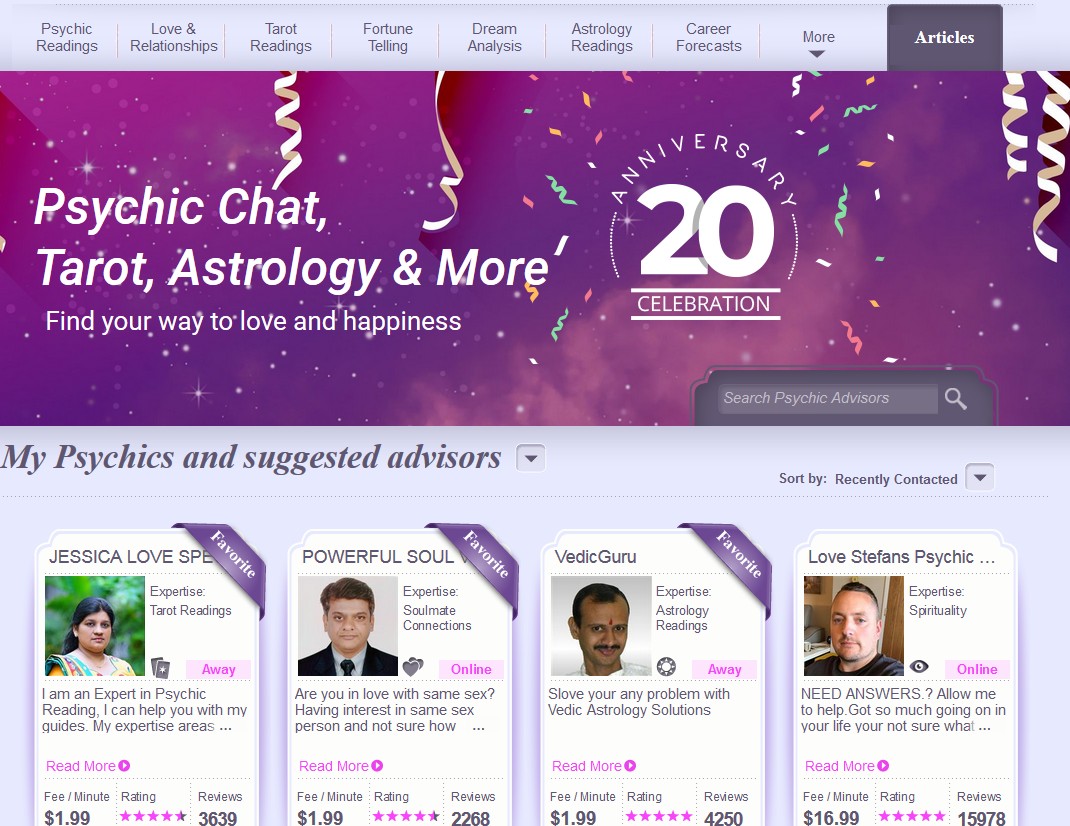Open the Tarot Readings menu item
Viewport: 1070px width, 826px height.
280,38
